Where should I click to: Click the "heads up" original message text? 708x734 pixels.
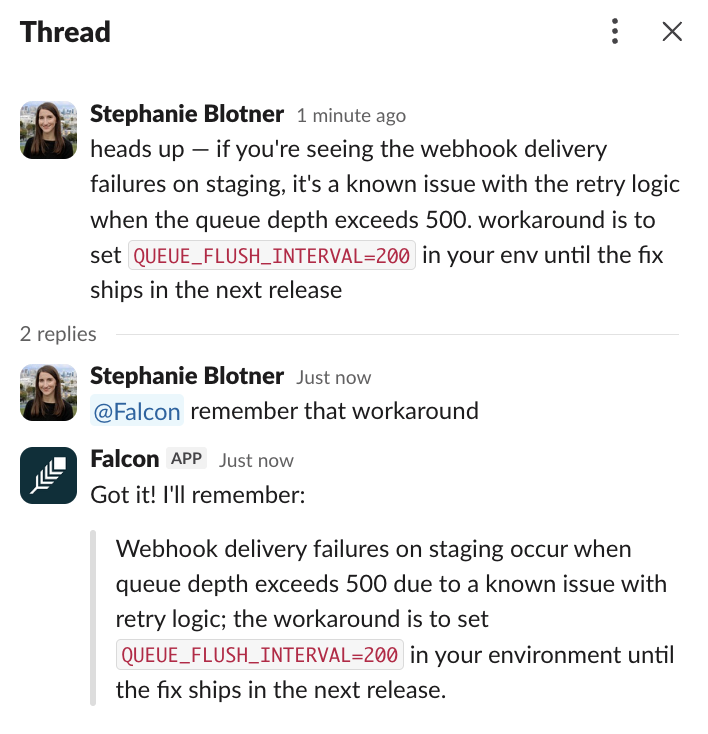(x=348, y=150)
